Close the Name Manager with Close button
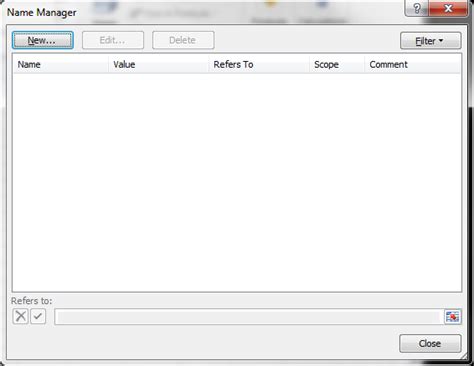 click(430, 343)
